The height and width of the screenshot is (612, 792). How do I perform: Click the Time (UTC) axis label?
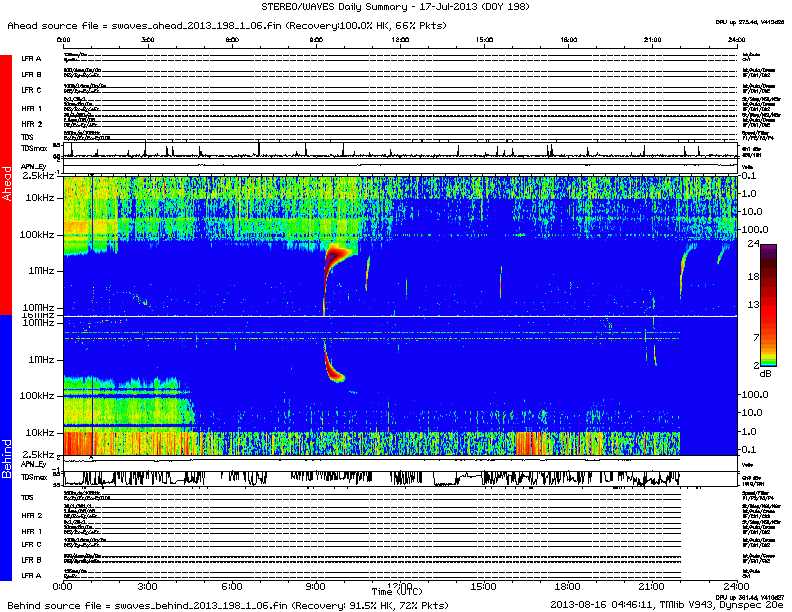tap(396, 593)
